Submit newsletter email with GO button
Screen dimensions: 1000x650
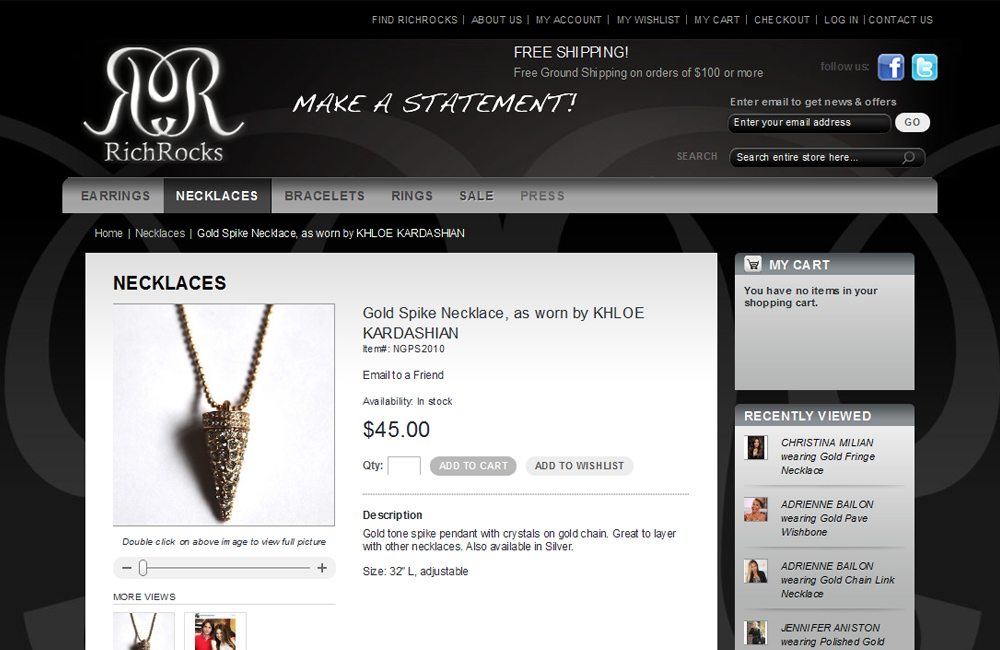point(912,122)
